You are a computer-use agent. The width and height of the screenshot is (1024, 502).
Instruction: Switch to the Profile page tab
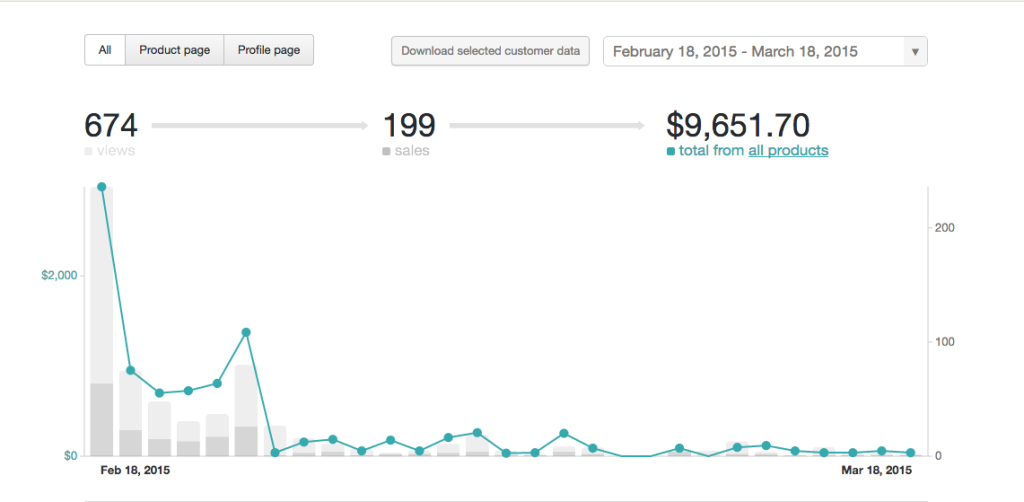coord(269,50)
